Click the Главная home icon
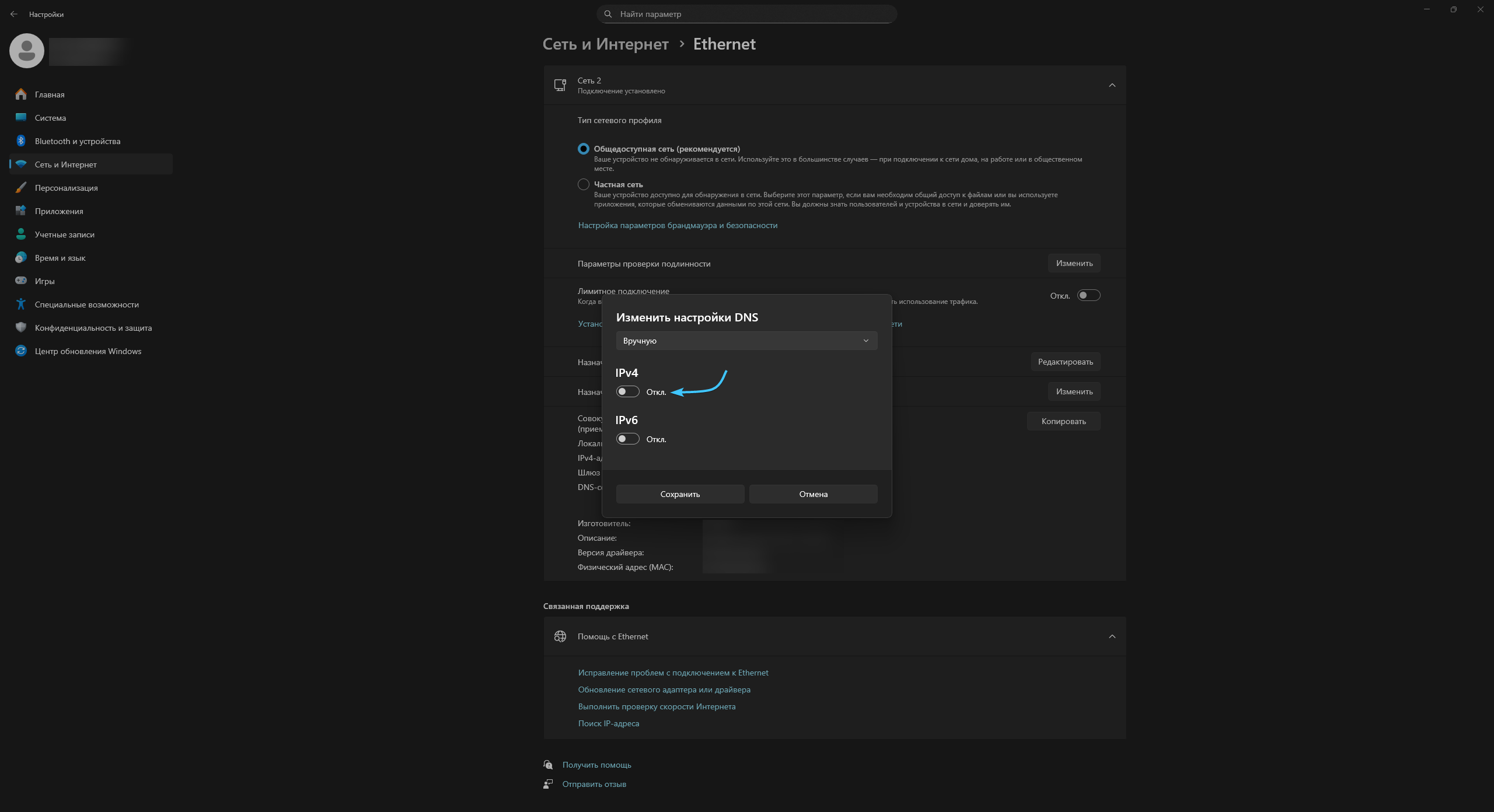This screenshot has height=812, width=1494. 21,94
